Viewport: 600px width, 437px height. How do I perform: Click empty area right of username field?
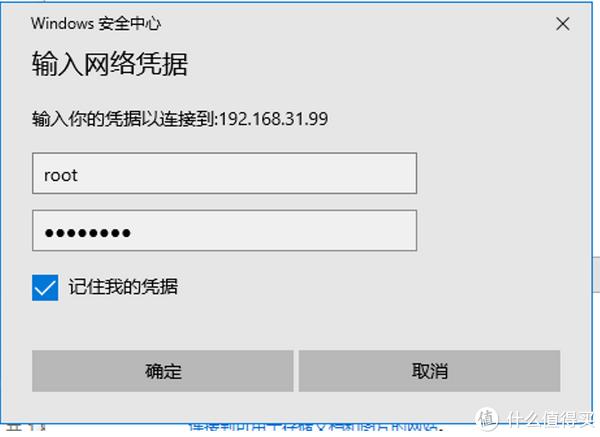click(x=501, y=173)
